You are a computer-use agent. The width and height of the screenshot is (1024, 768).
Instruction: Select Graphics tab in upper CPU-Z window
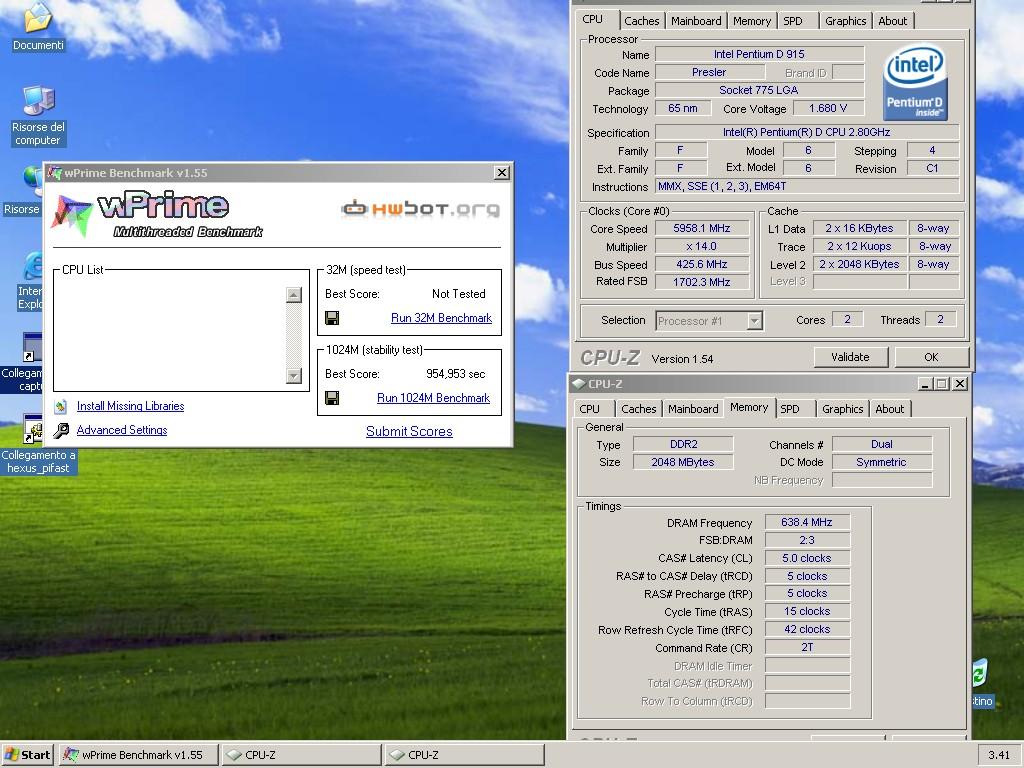pos(845,21)
